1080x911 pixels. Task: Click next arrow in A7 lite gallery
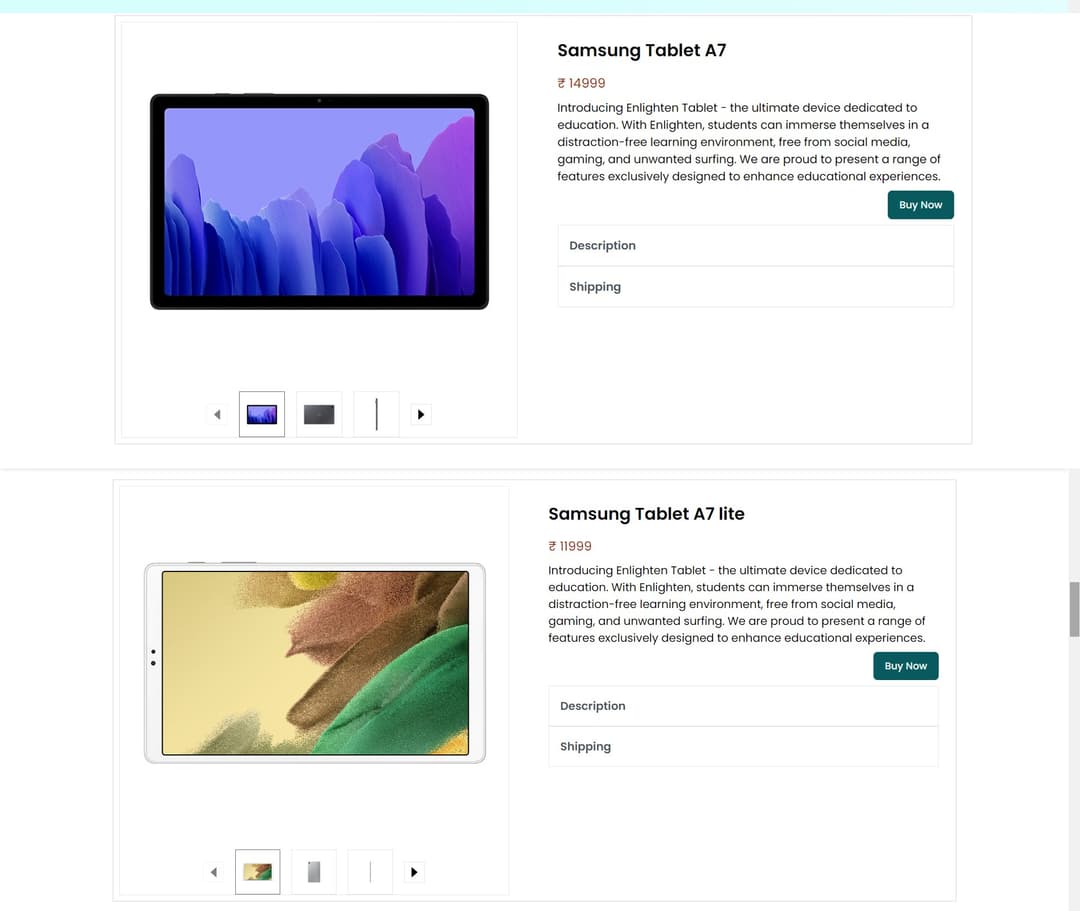tap(414, 872)
